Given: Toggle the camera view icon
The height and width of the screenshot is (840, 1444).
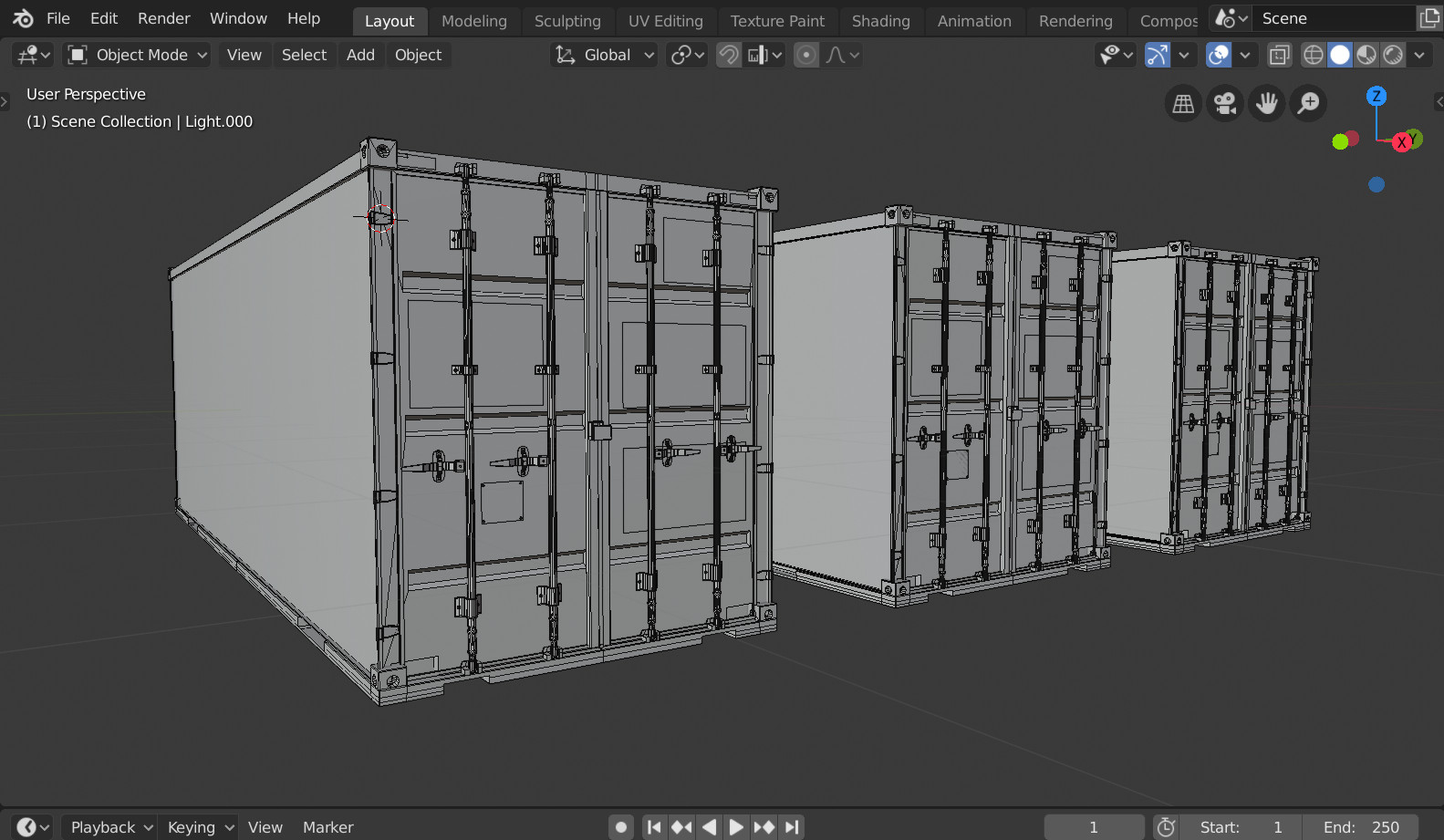Looking at the screenshot, I should (1225, 103).
